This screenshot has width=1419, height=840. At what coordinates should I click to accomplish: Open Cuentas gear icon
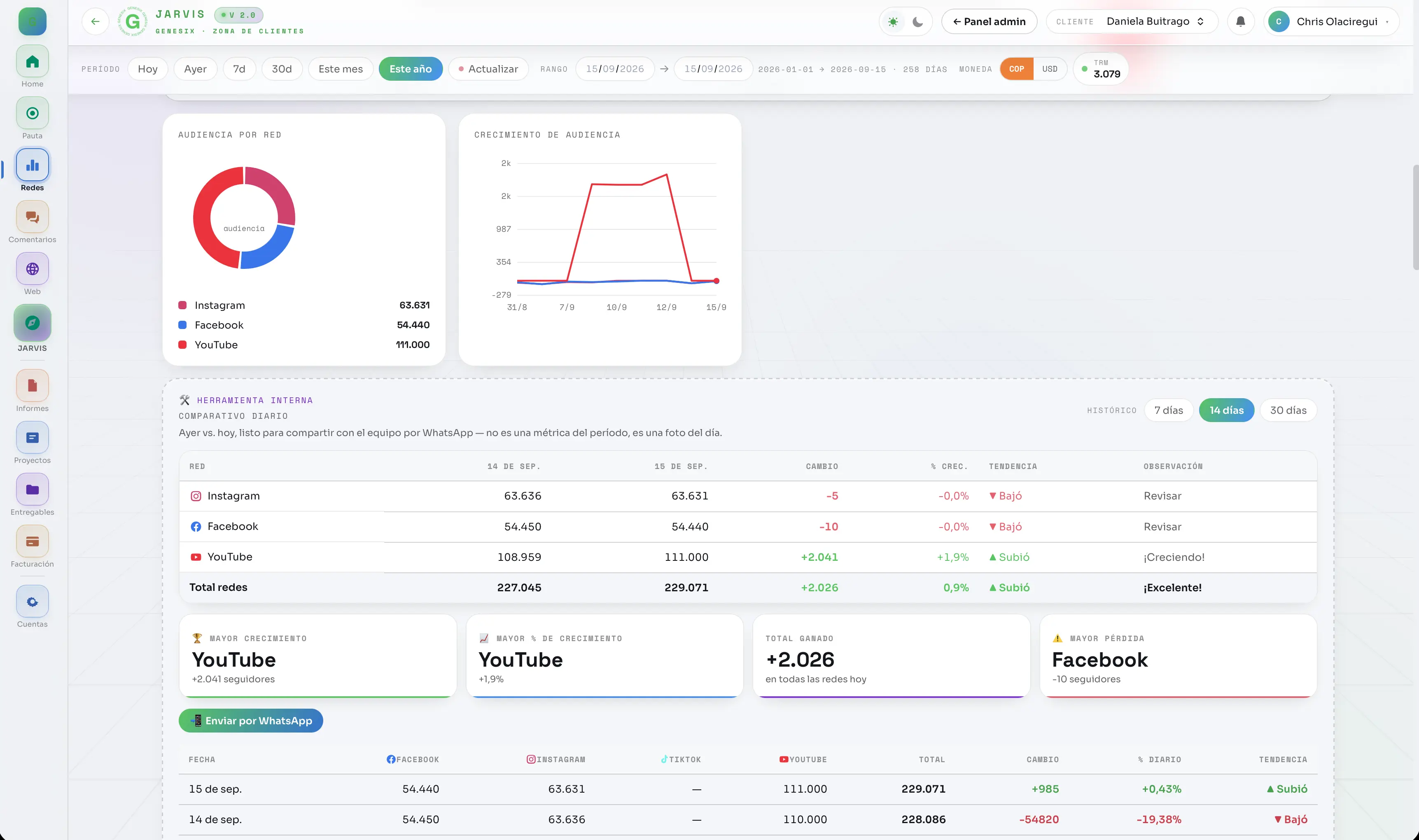click(x=32, y=602)
